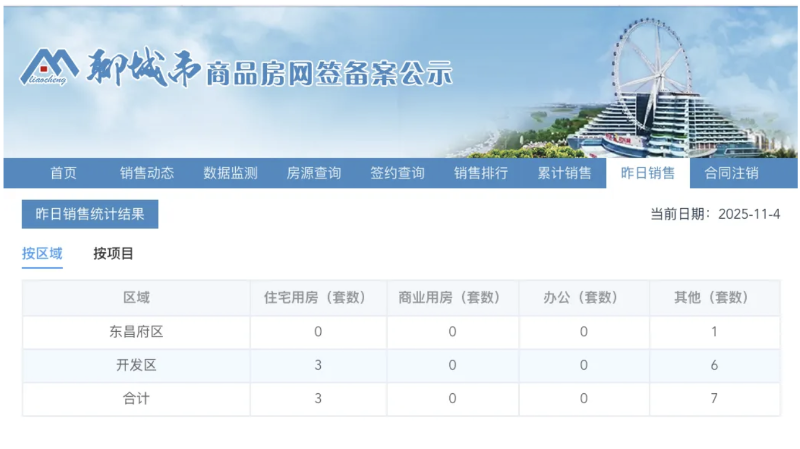The height and width of the screenshot is (449, 800).
Task: Click 东昌府区 other count 1
Action: [714, 332]
